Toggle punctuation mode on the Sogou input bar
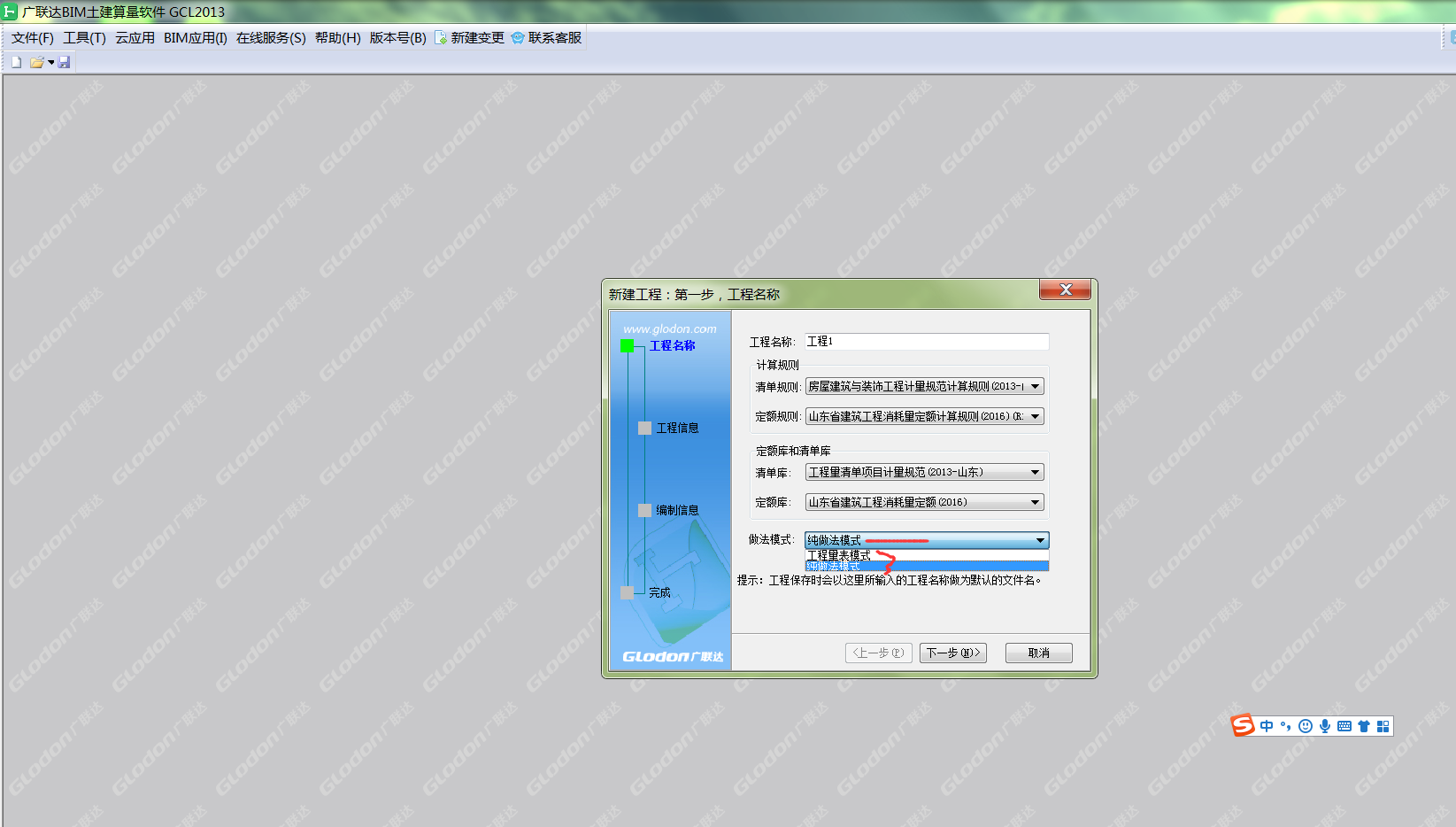 coord(1285,726)
